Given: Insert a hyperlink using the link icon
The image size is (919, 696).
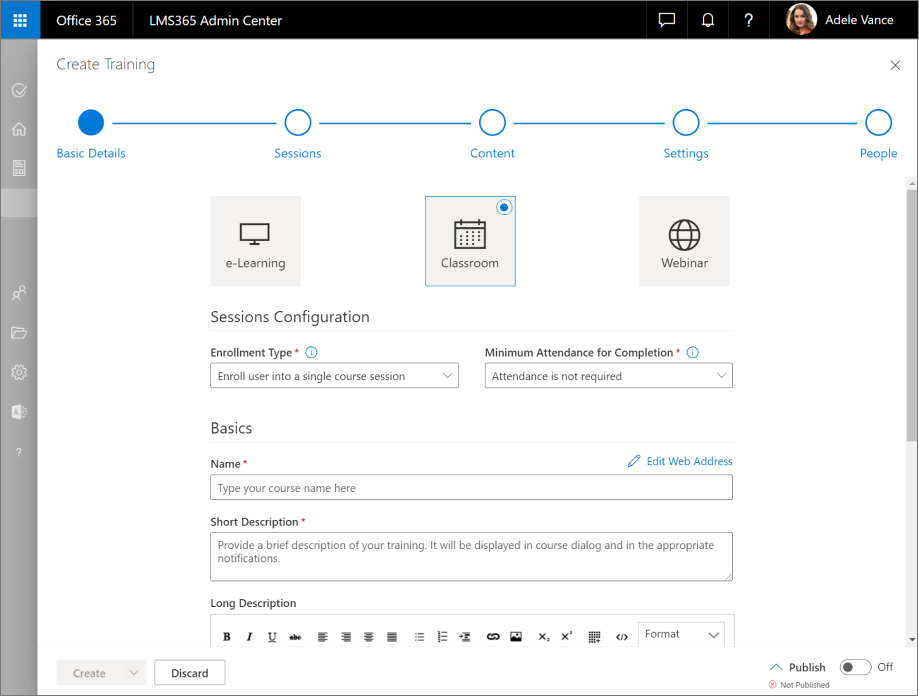Looking at the screenshot, I should tap(492, 636).
